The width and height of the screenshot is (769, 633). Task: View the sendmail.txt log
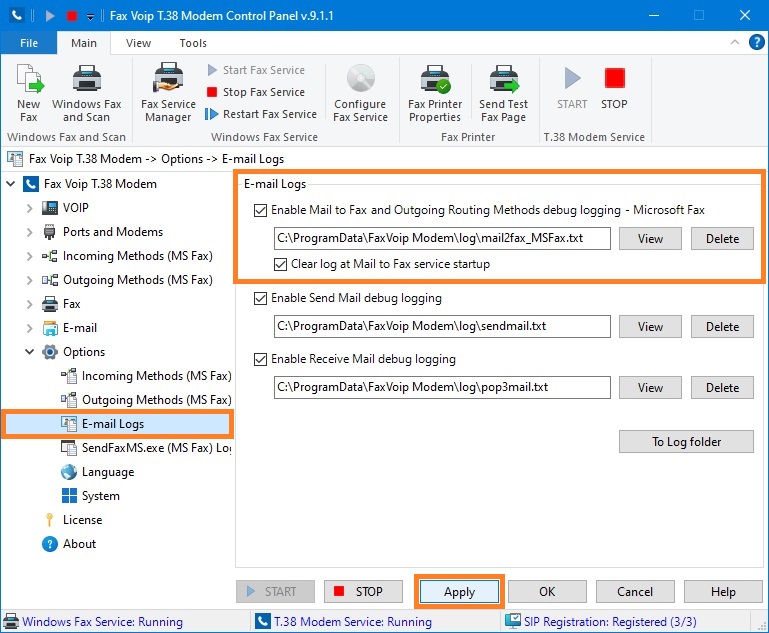[x=650, y=327]
